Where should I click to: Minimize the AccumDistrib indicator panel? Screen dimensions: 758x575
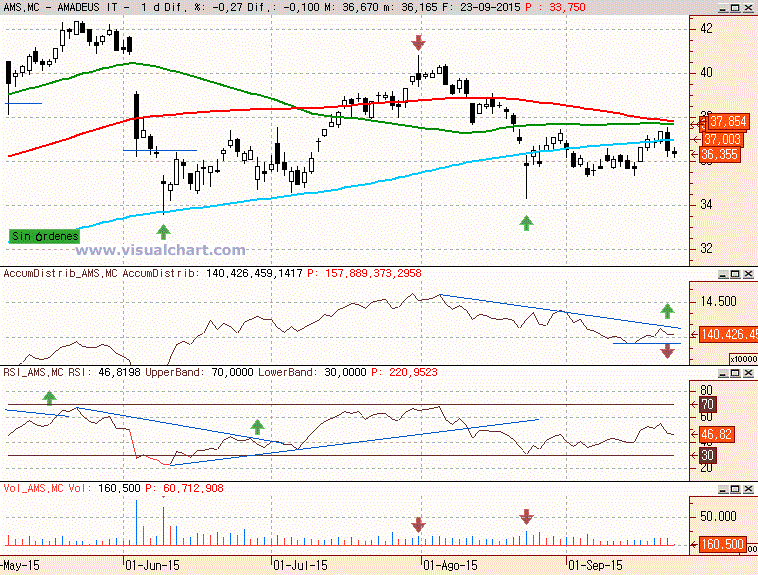(x=723, y=274)
